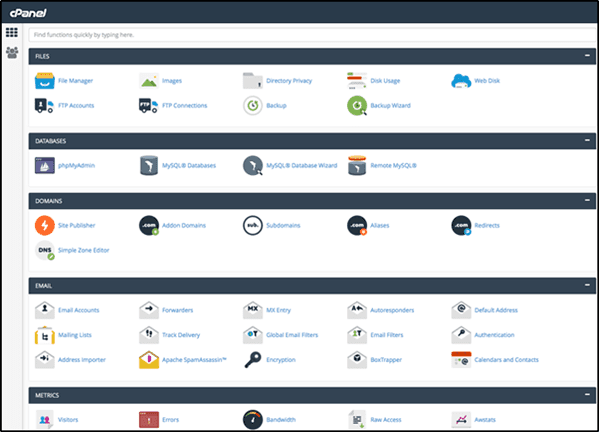Open the Raw Access icon
Image resolution: width=599 pixels, height=432 pixels.
pyautogui.click(x=357, y=419)
